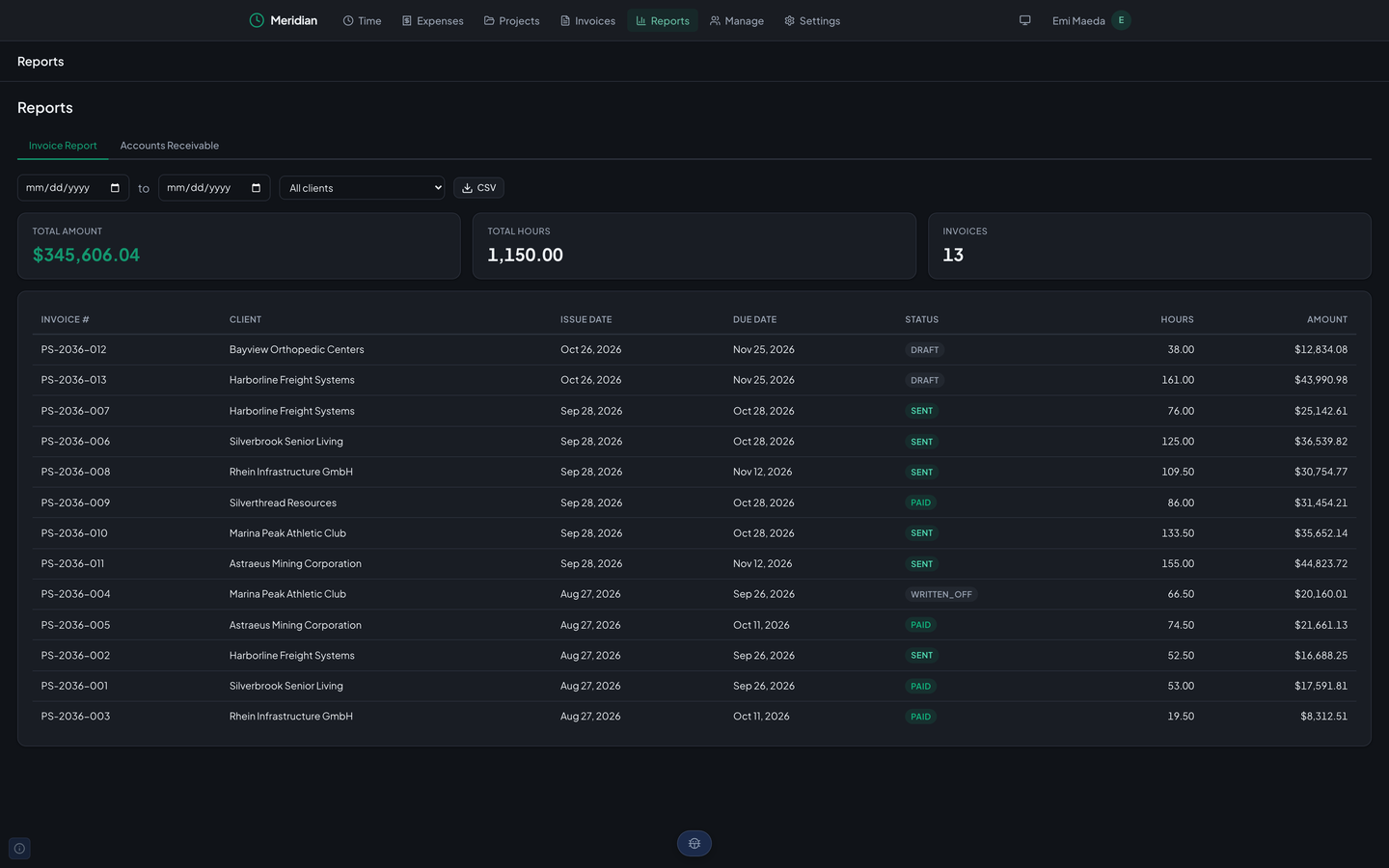Open the end date calendar picker icon
The image size is (1389, 868).
(256, 188)
